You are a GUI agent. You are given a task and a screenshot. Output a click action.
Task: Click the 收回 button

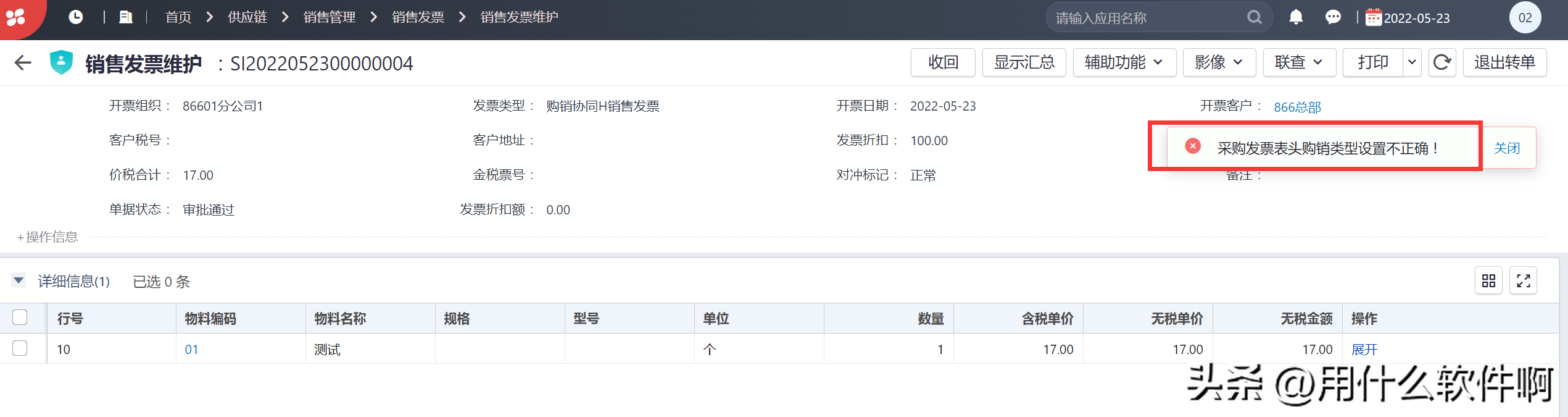click(x=943, y=62)
